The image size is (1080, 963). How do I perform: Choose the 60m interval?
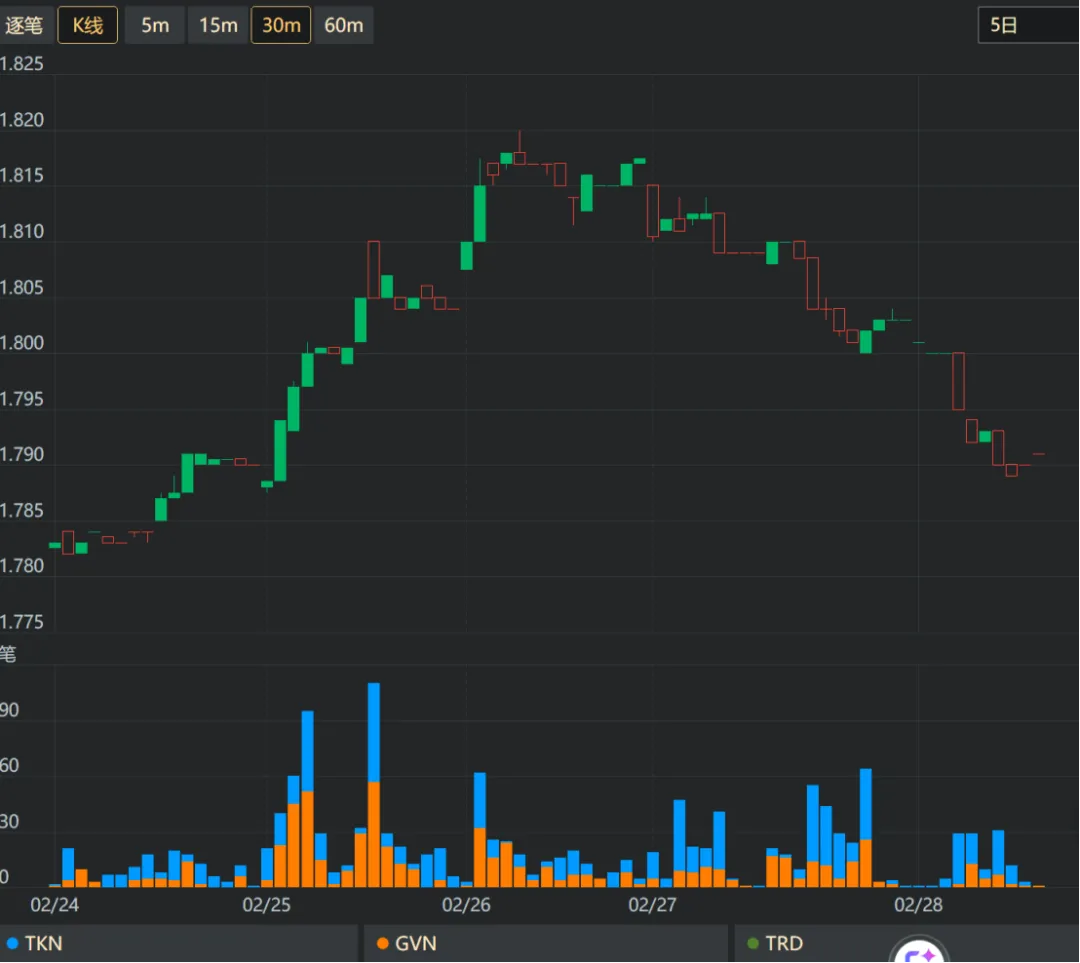pyautogui.click(x=344, y=25)
